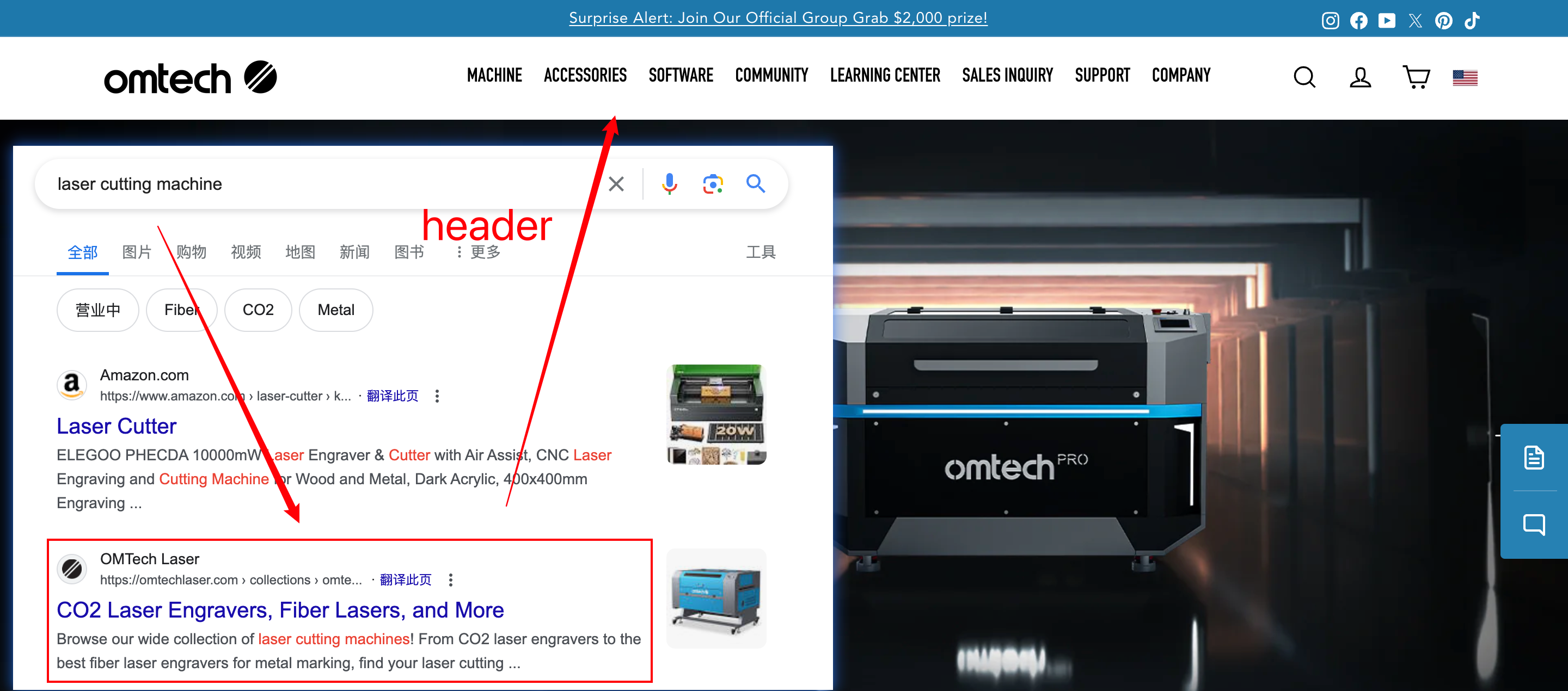Open the shopping cart icon
The width and height of the screenshot is (1568, 691).
[1416, 77]
